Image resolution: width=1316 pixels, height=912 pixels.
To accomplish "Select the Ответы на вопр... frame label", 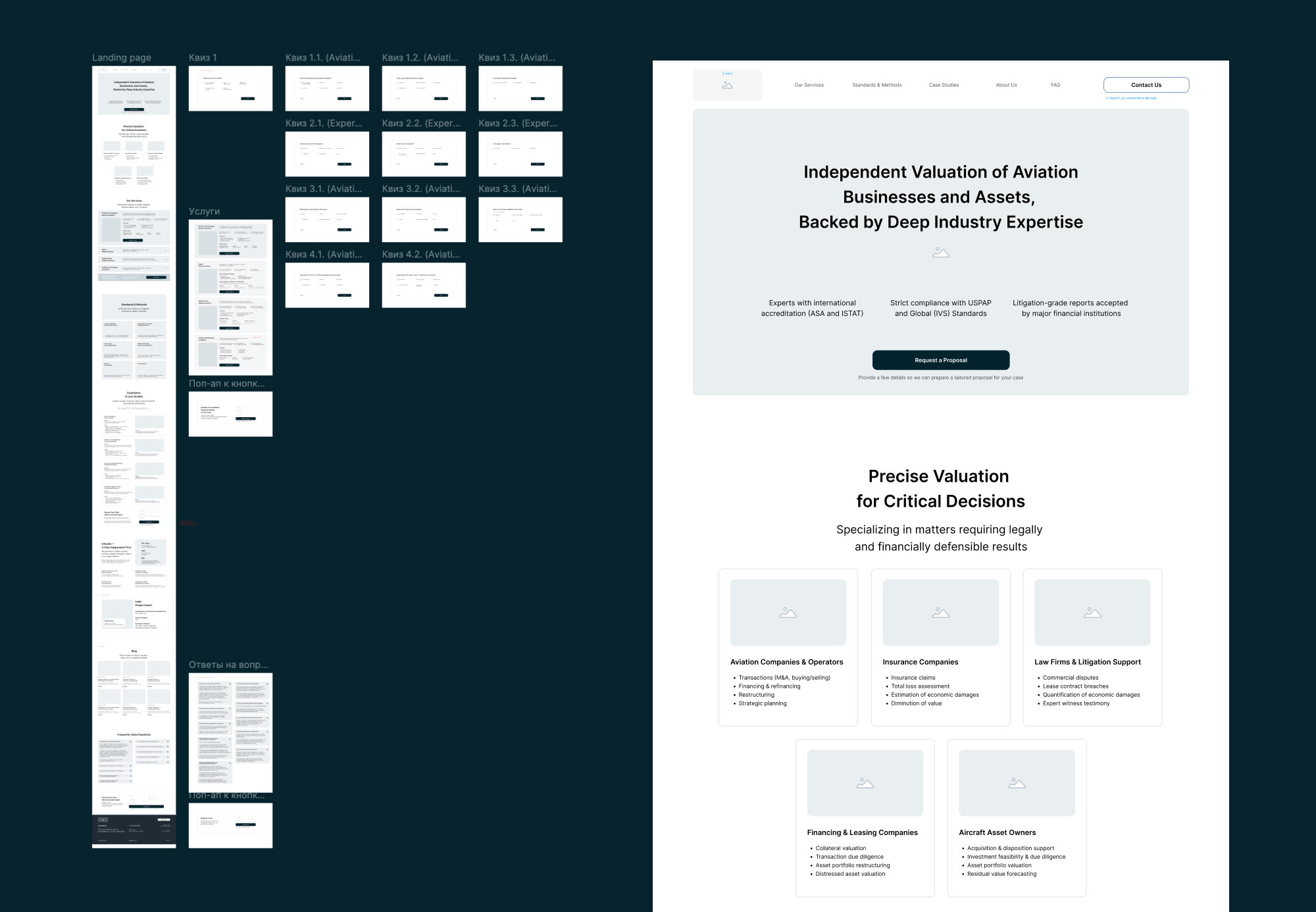I will [228, 665].
